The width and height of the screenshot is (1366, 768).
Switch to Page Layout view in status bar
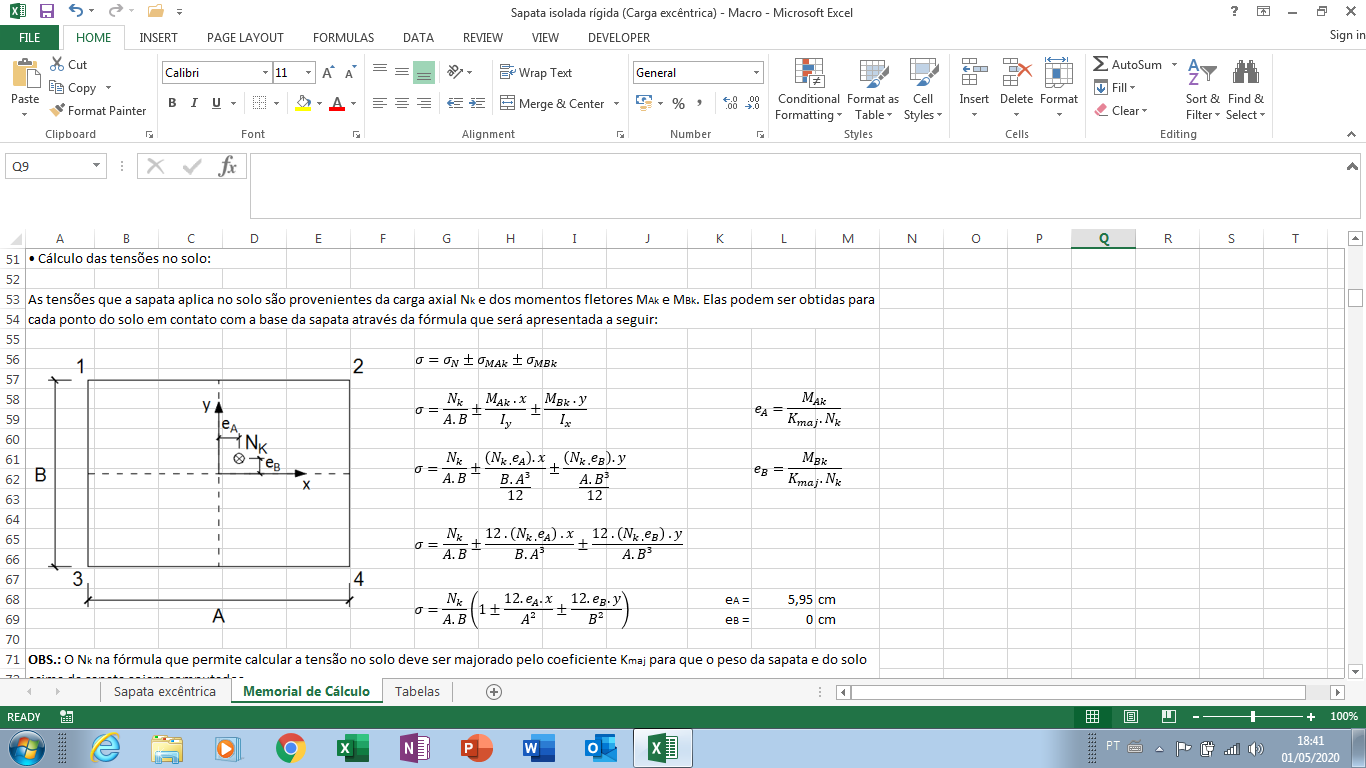click(1130, 717)
